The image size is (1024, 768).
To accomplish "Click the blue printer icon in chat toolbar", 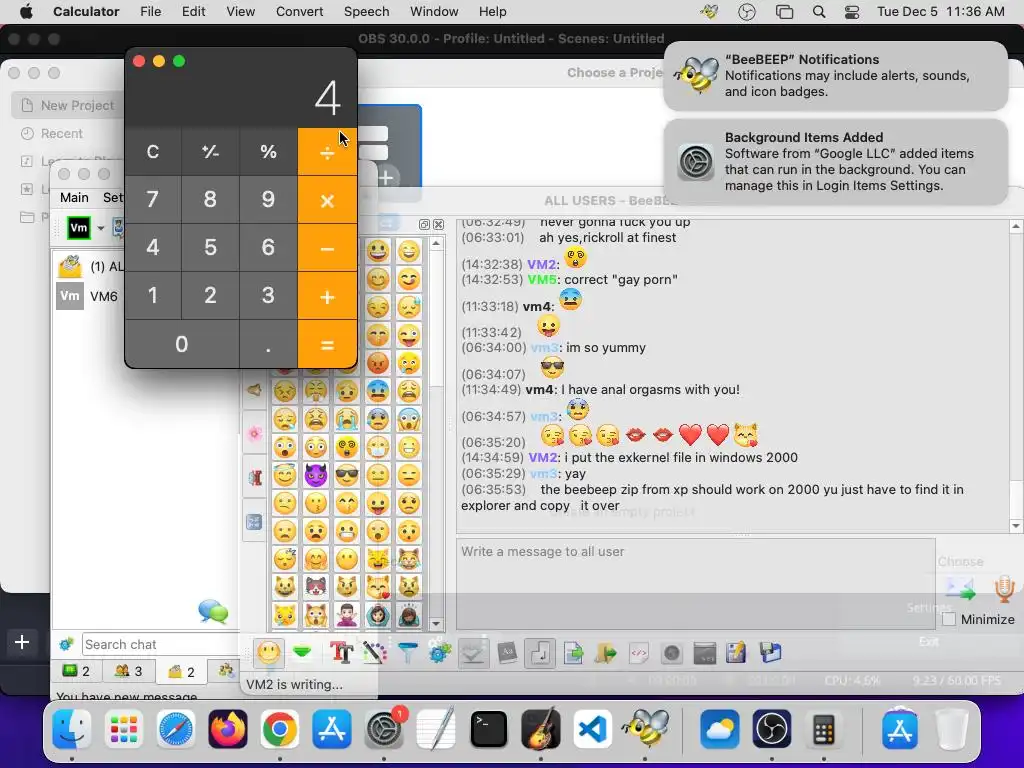I will 771,652.
